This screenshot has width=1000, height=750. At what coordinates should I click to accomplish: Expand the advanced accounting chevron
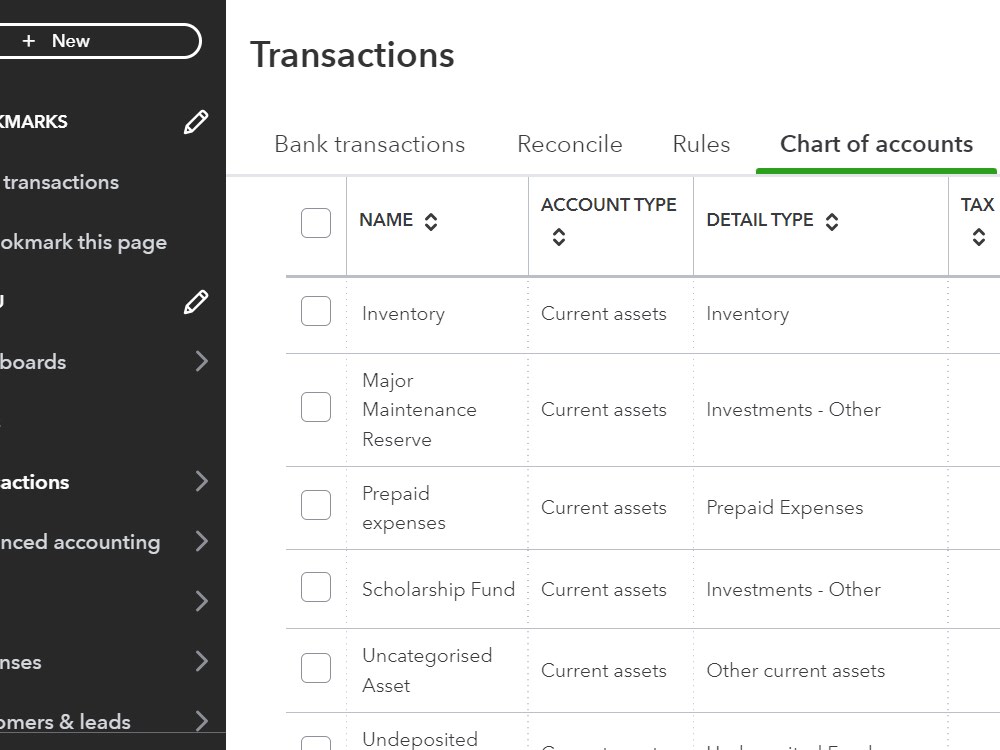(202, 541)
